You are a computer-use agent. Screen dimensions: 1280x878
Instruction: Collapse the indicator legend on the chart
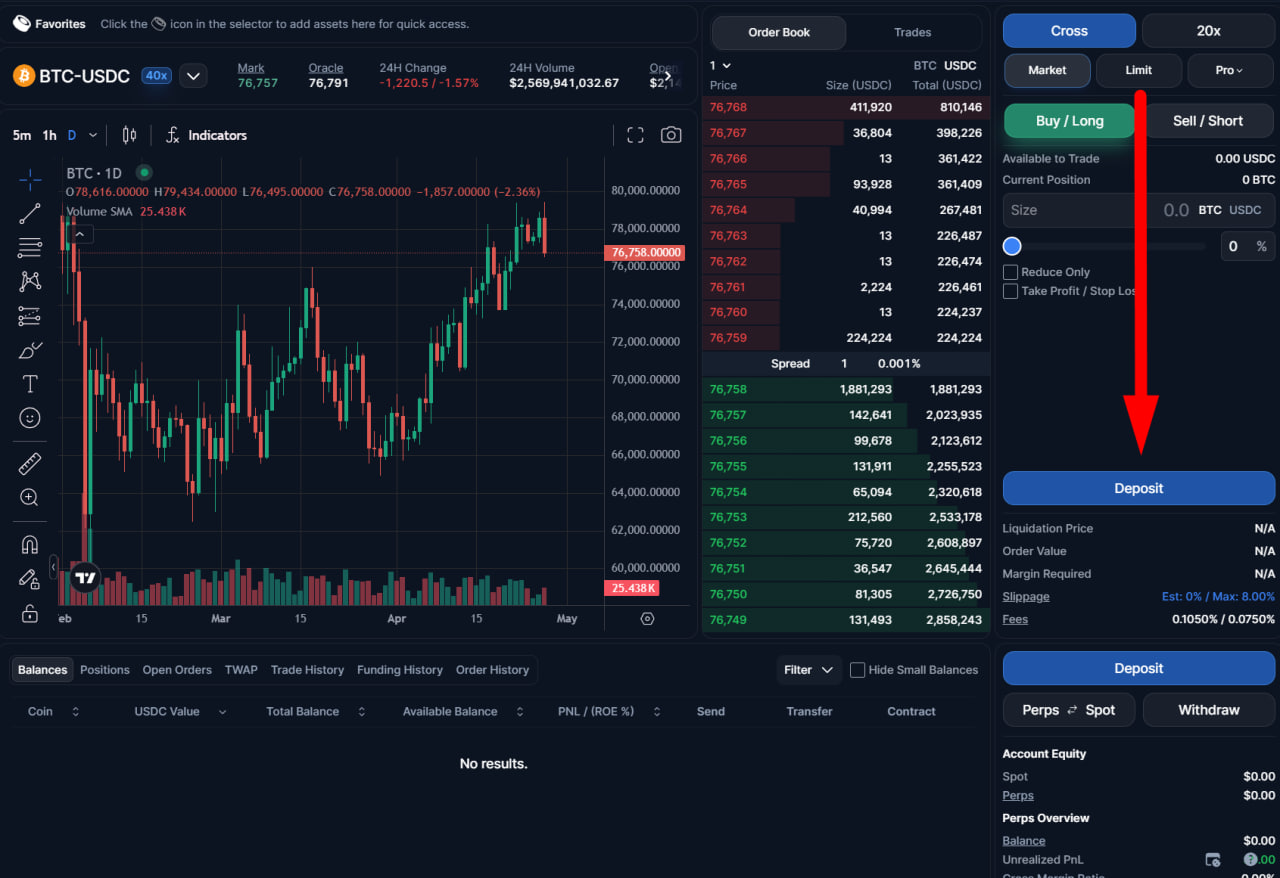point(80,234)
